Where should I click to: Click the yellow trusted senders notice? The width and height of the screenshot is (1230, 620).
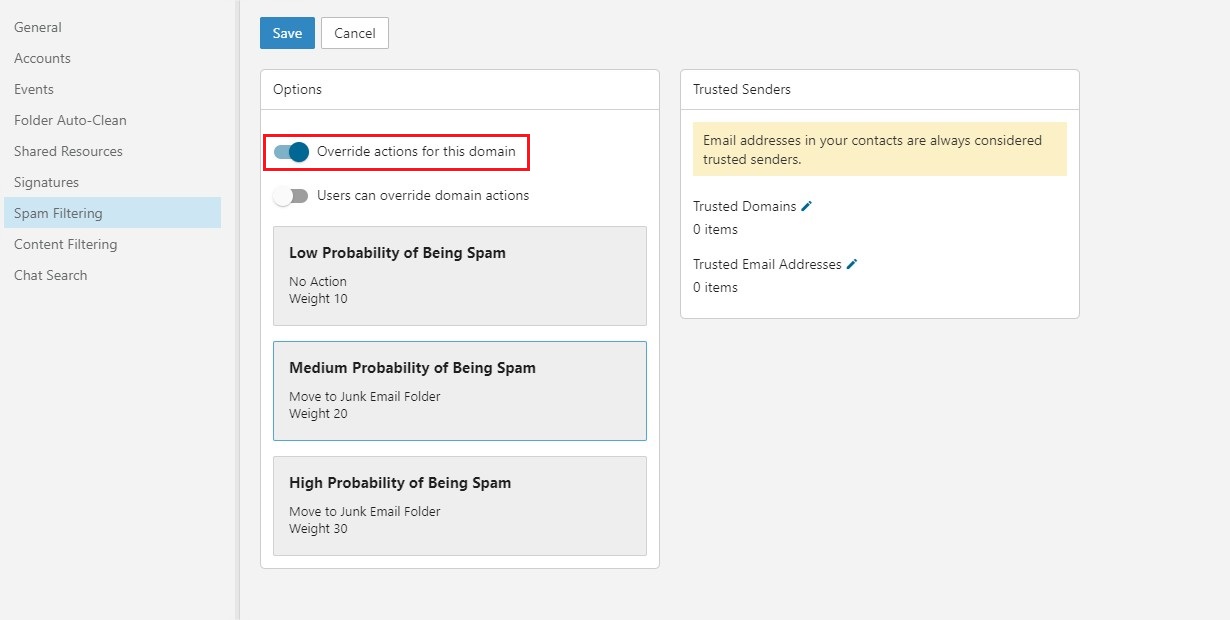tap(880, 149)
